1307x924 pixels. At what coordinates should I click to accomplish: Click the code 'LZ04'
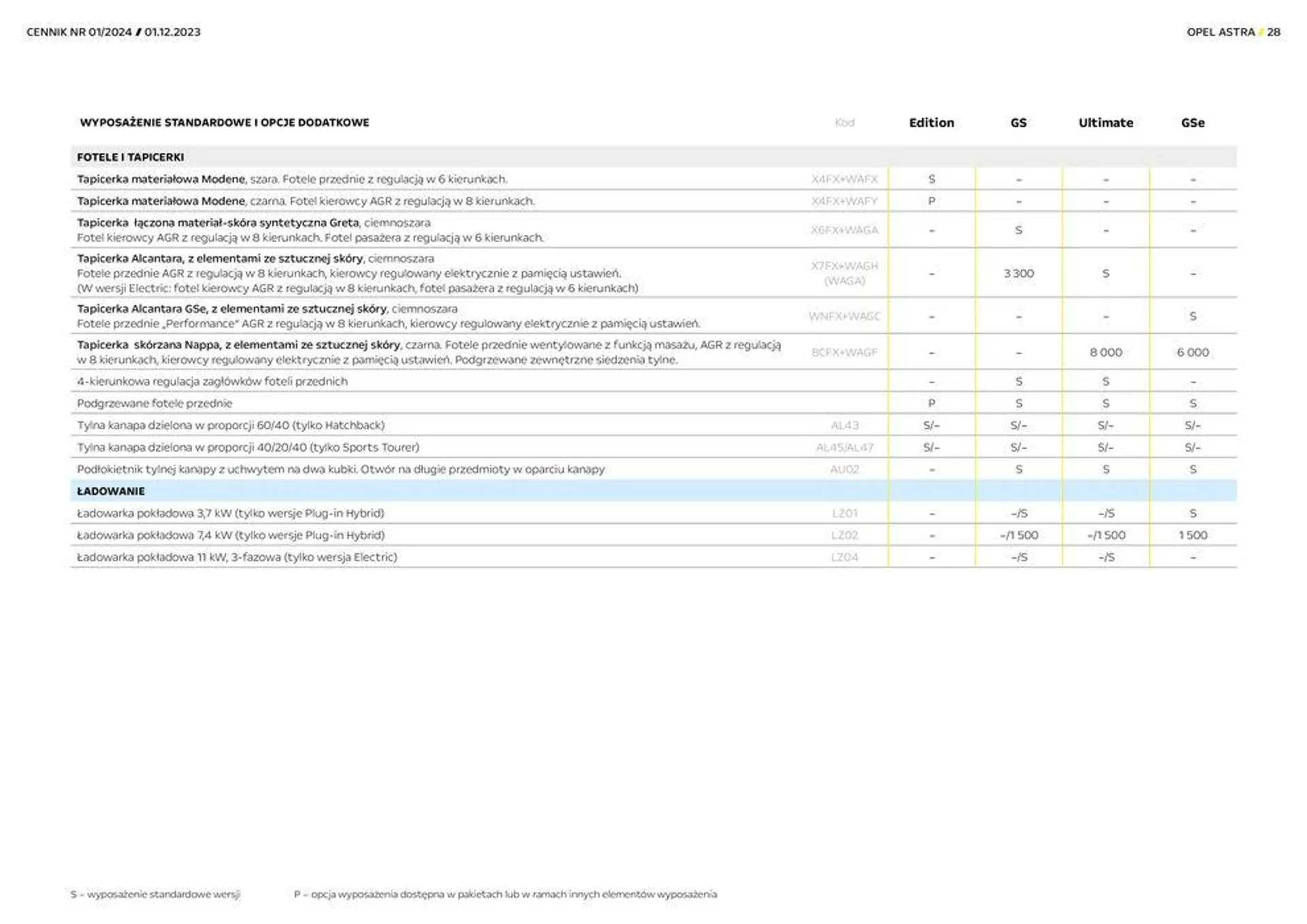pyautogui.click(x=844, y=557)
